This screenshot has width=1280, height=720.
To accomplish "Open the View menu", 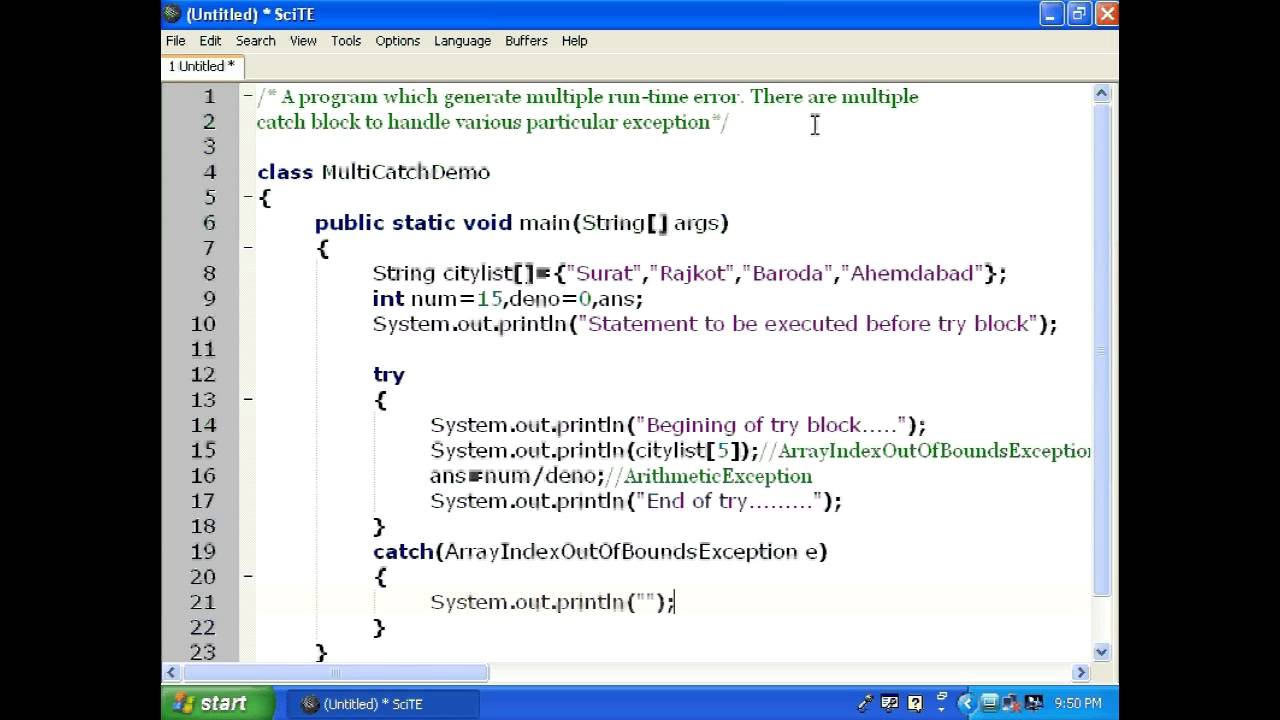I will pos(303,41).
